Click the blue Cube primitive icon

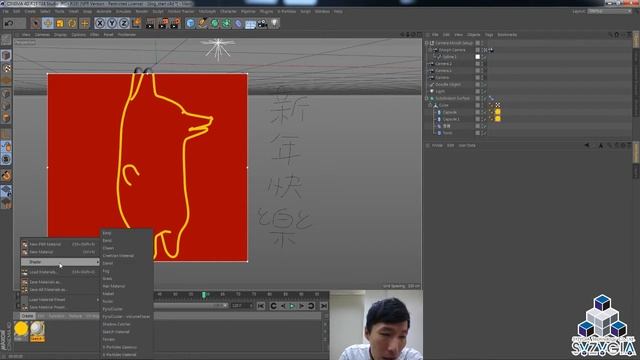point(190,23)
